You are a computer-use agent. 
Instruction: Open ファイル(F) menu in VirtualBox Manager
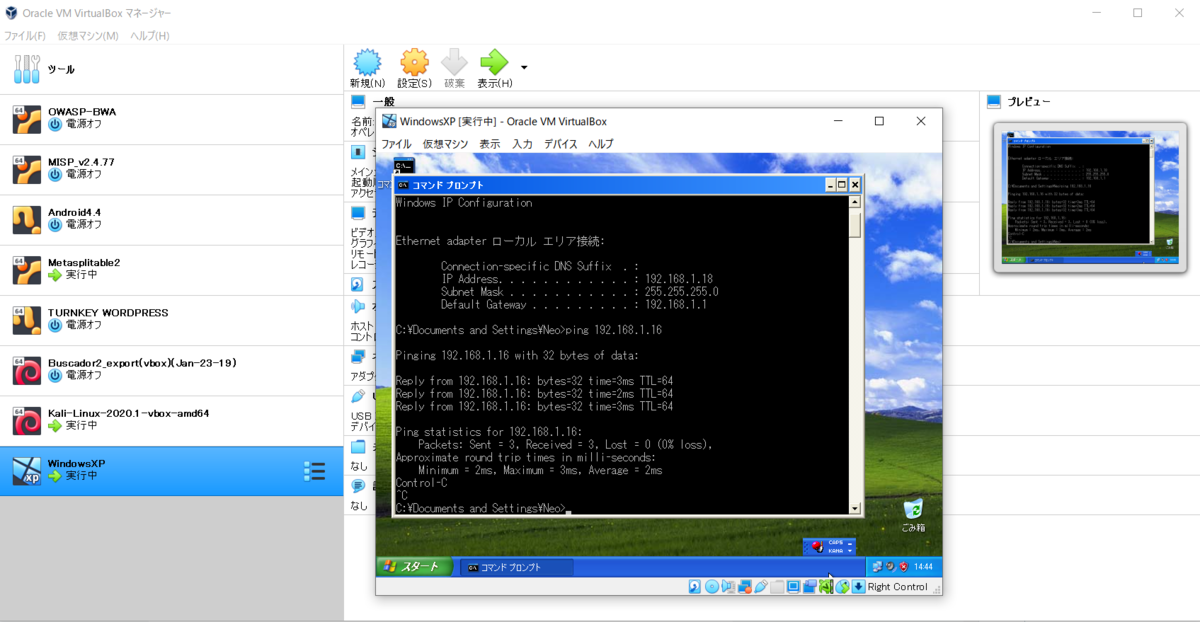[x=25, y=35]
